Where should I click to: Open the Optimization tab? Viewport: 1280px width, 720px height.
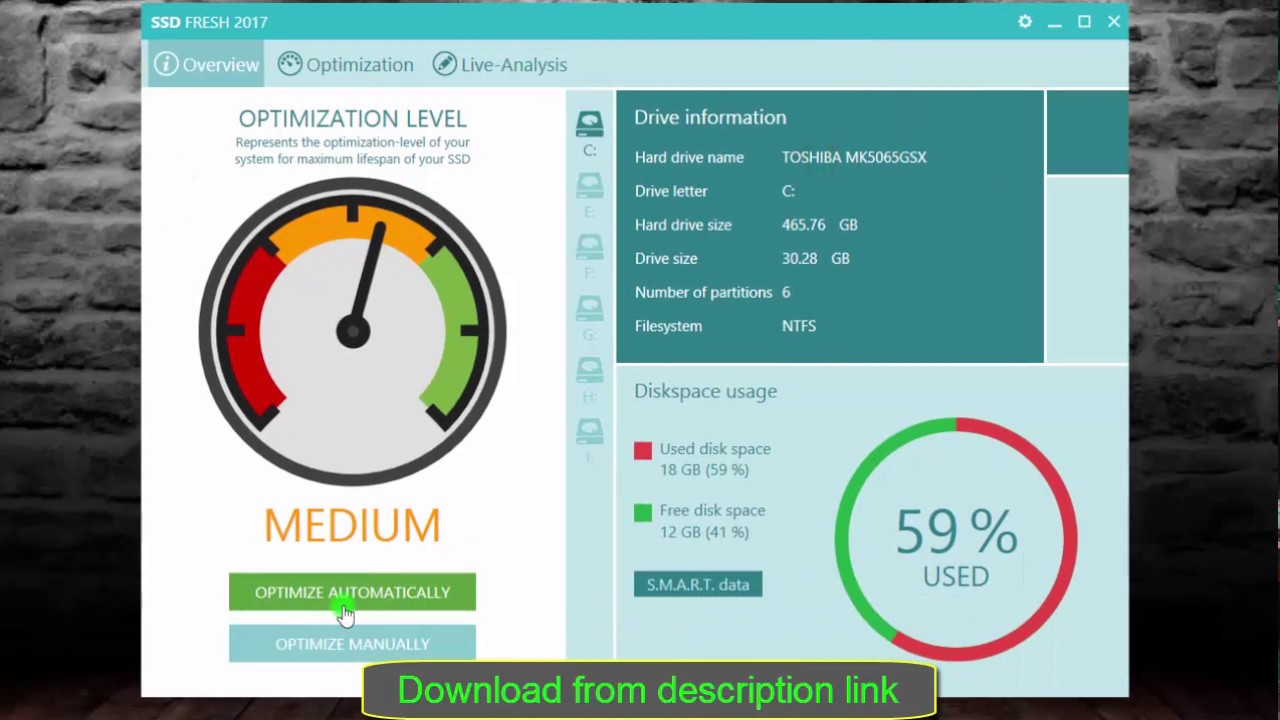[346, 64]
